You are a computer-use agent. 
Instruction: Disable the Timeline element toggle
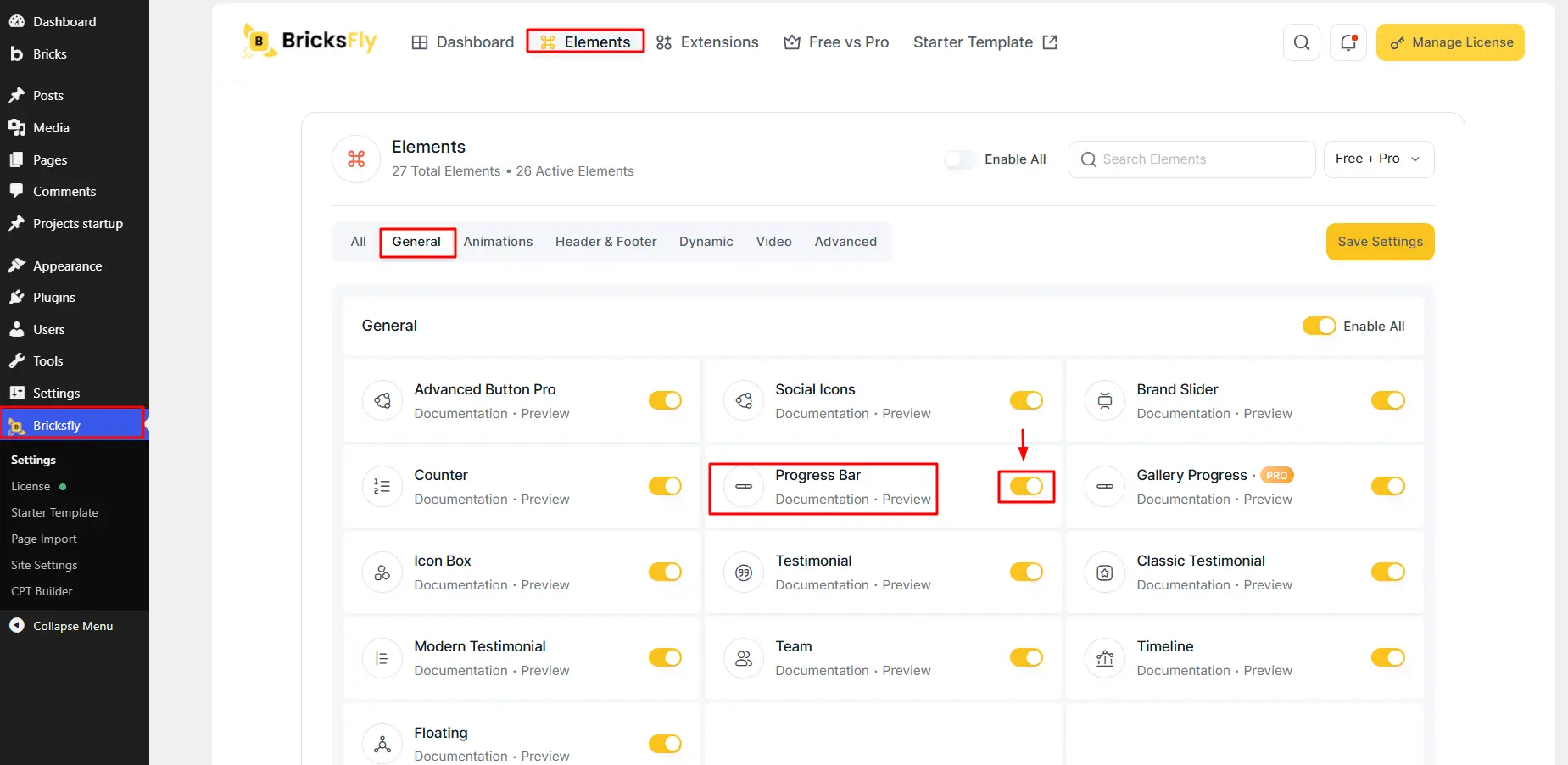coord(1388,657)
